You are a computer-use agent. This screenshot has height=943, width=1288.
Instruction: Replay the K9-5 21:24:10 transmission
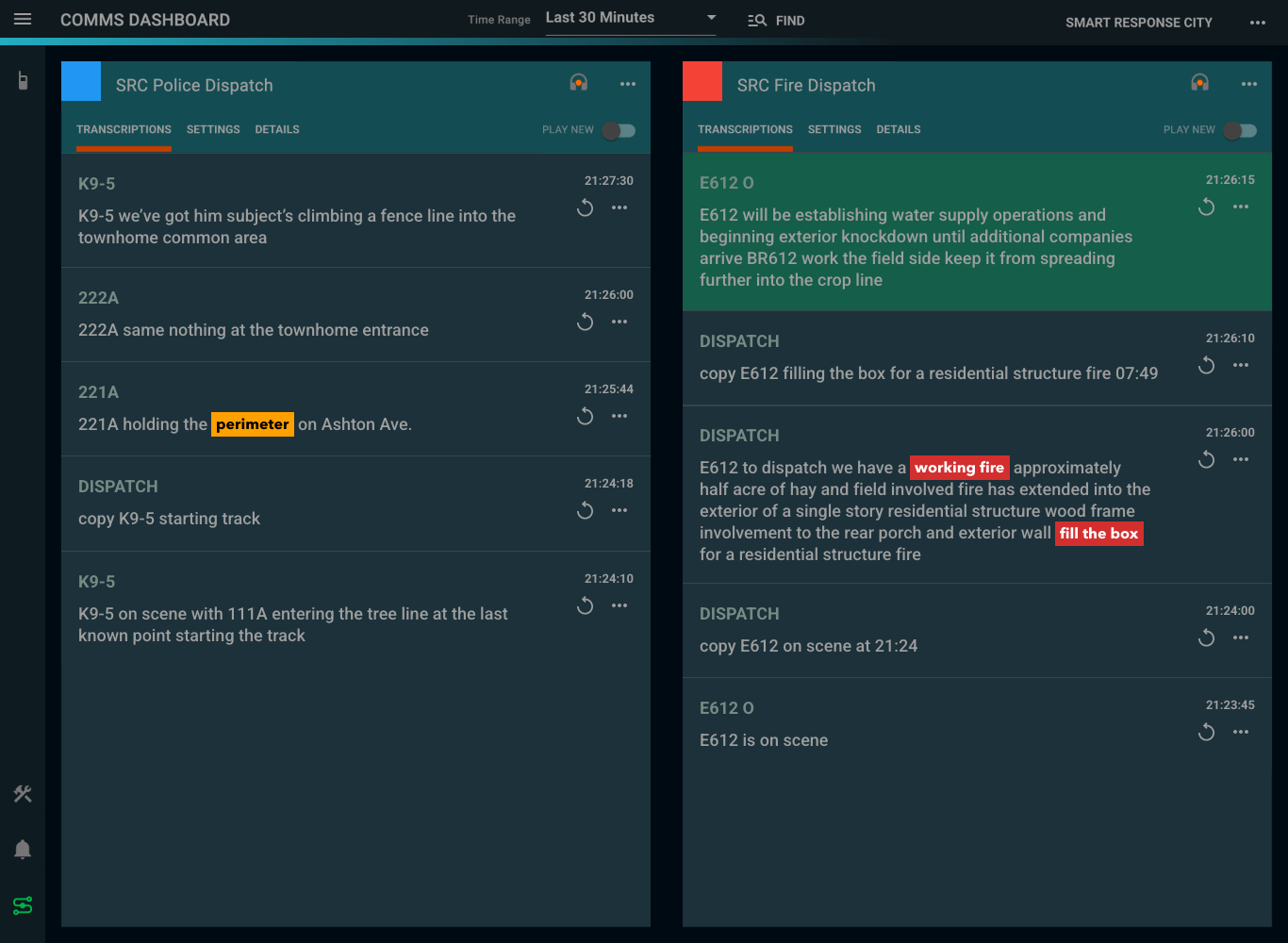coord(586,605)
